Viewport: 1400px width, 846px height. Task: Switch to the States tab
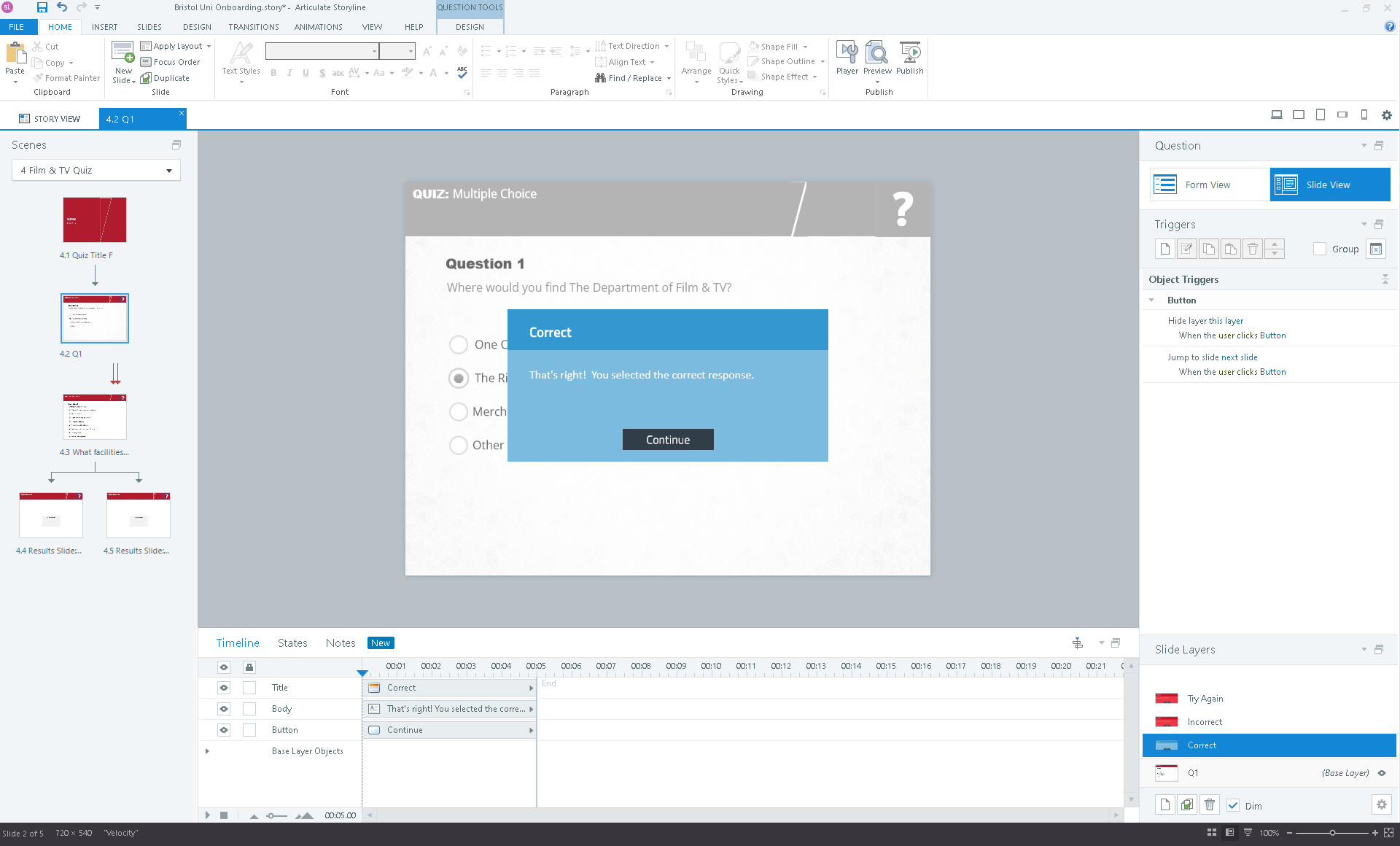coord(292,643)
